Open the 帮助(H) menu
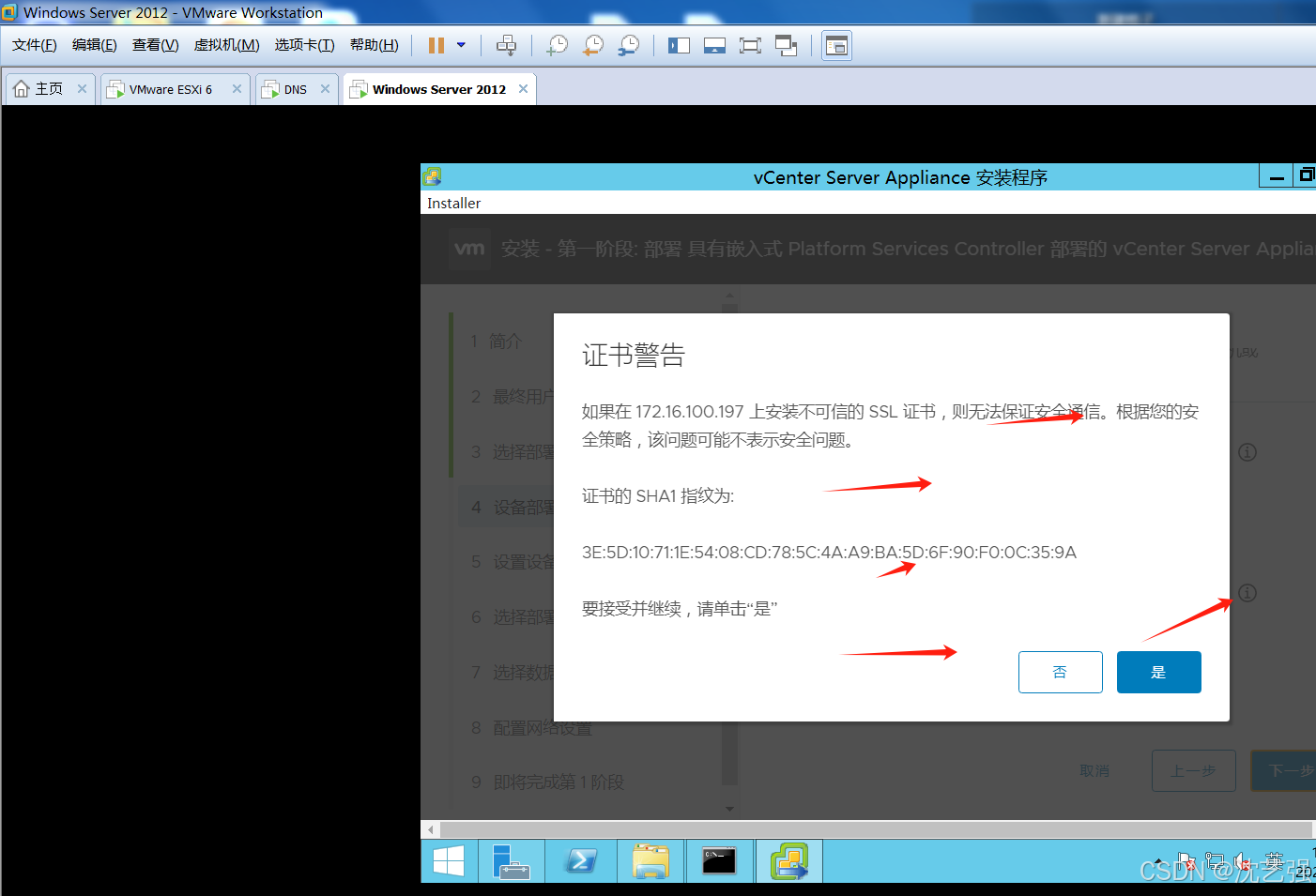Image resolution: width=1316 pixels, height=896 pixels. click(x=375, y=45)
